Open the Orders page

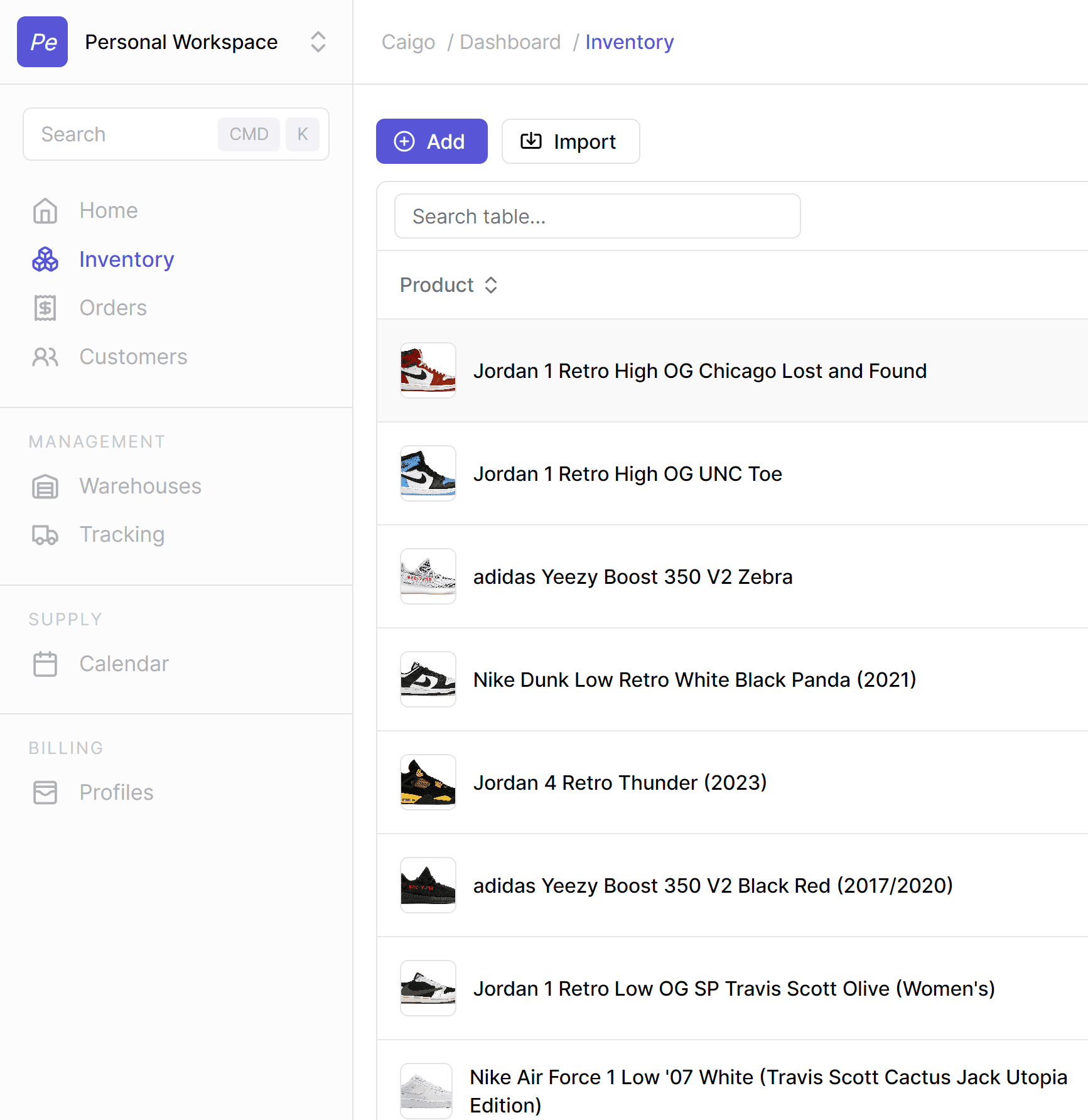[x=113, y=308]
